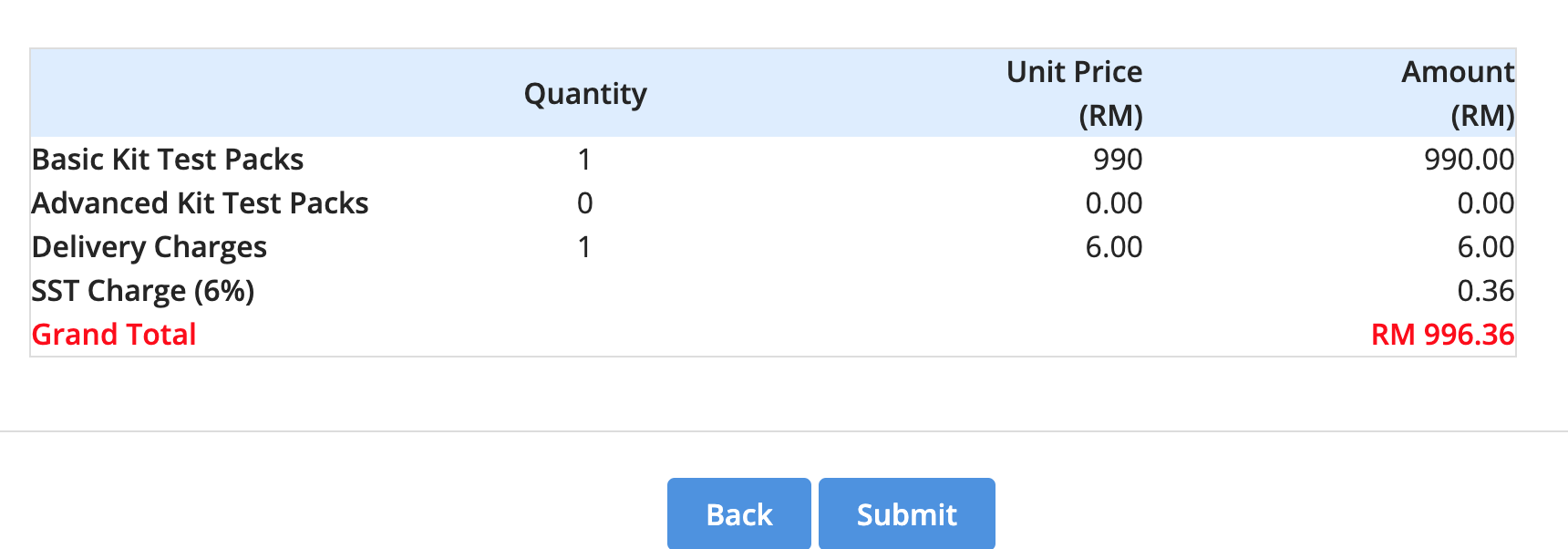Click the Delivery Charges amount 6.00
The image size is (1568, 549).
[x=1485, y=247]
